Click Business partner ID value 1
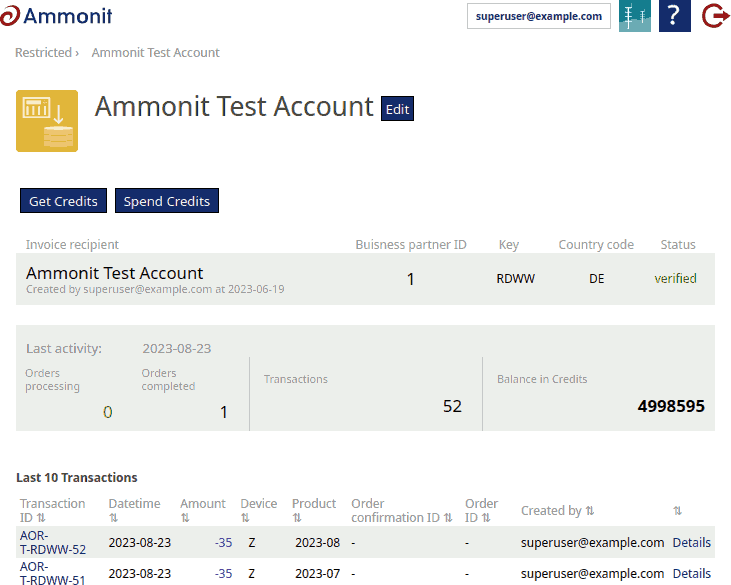This screenshot has height=585, width=731. coord(410,279)
